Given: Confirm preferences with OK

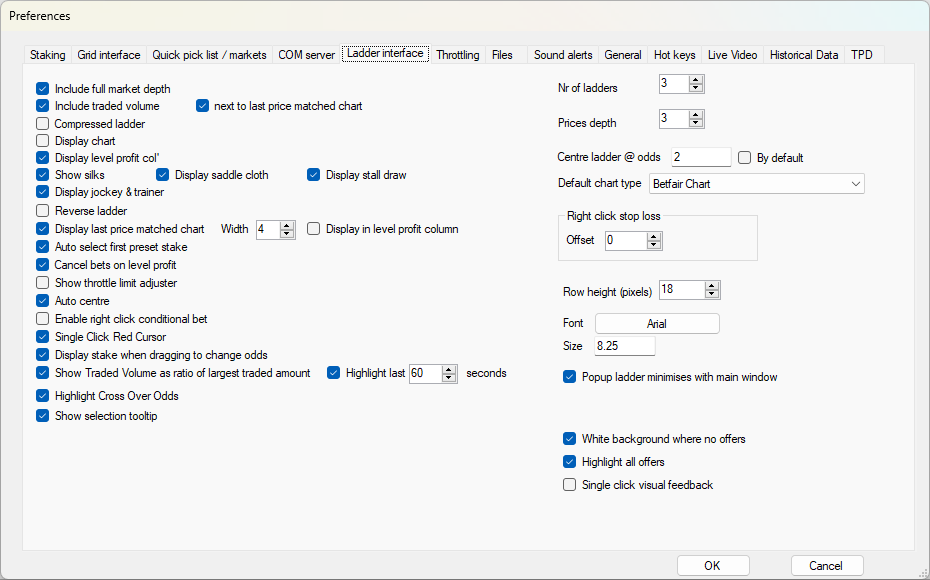Looking at the screenshot, I should point(713,566).
